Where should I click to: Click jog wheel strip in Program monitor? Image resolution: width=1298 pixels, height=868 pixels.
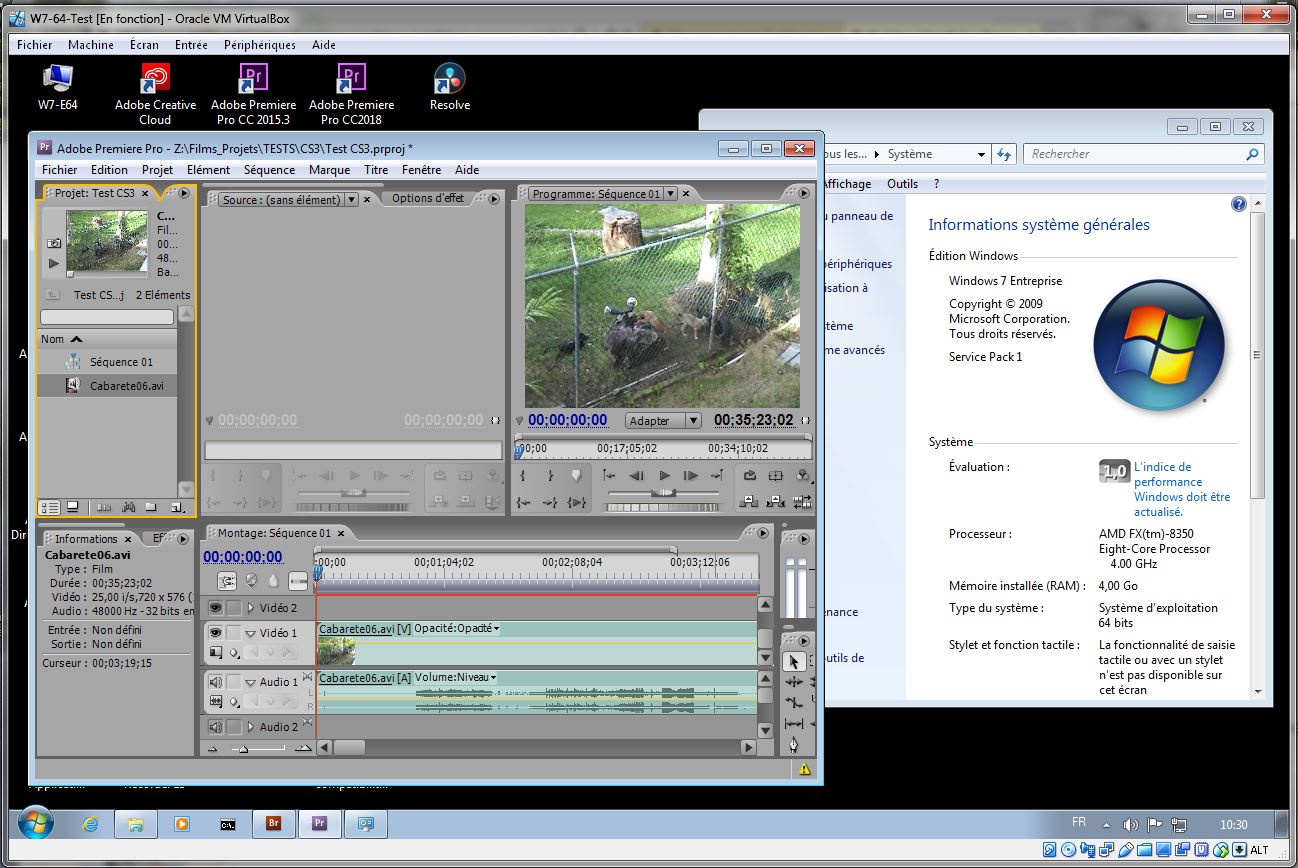(x=663, y=507)
